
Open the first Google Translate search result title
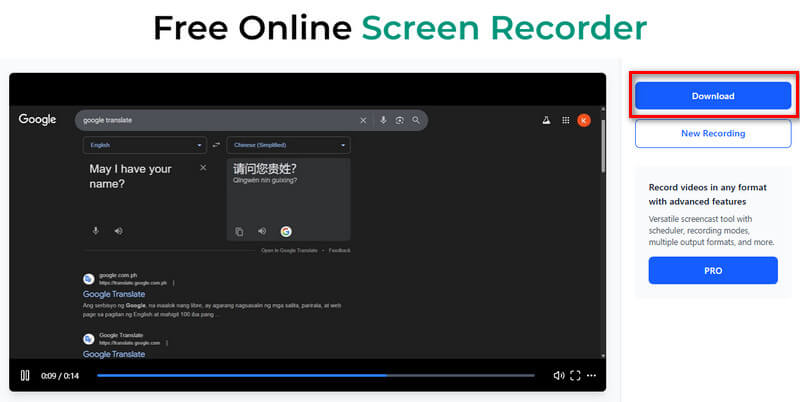[x=114, y=294]
